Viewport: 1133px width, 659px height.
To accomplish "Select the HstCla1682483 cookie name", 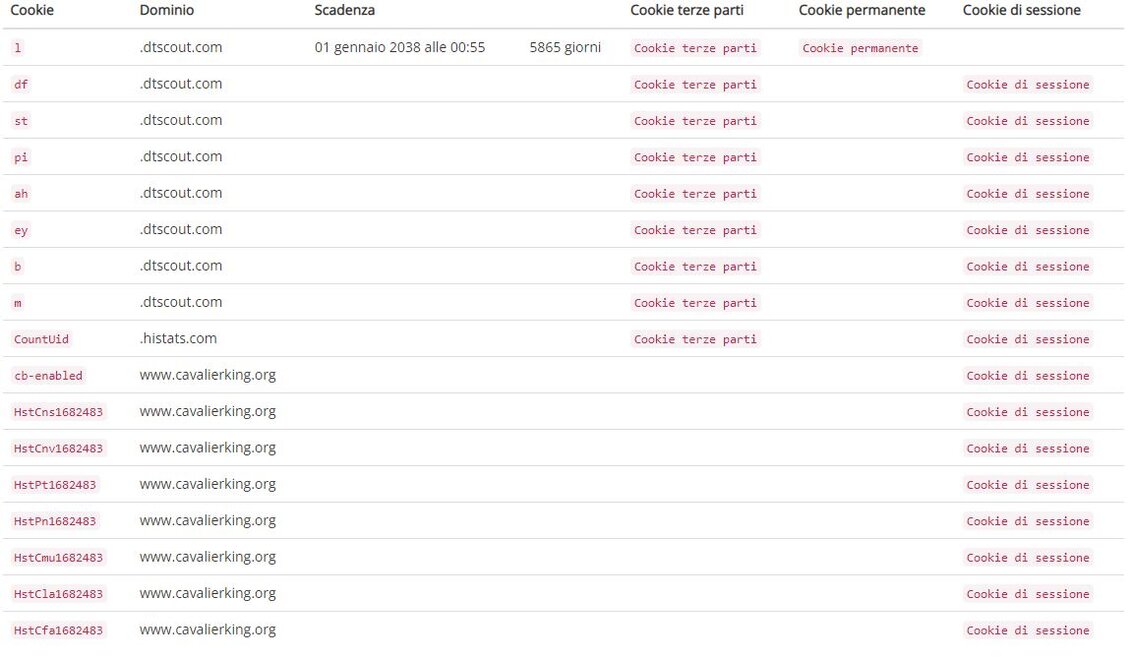I will click(x=59, y=594).
